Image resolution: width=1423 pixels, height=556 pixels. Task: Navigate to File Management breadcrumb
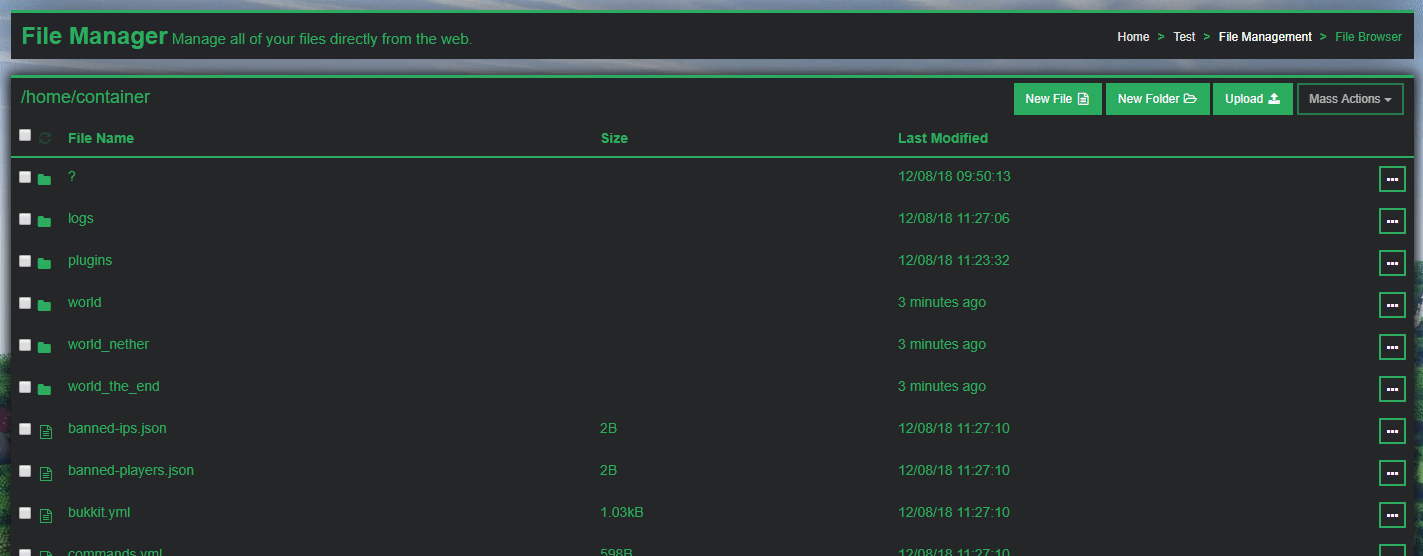click(1265, 37)
